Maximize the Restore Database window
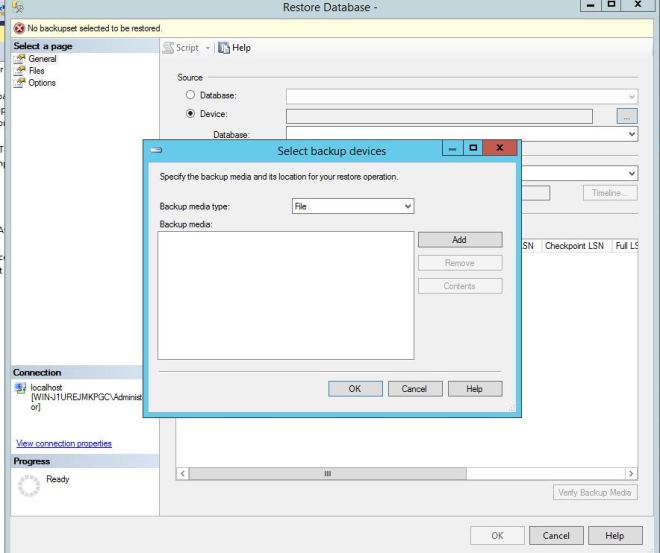 coord(612,5)
